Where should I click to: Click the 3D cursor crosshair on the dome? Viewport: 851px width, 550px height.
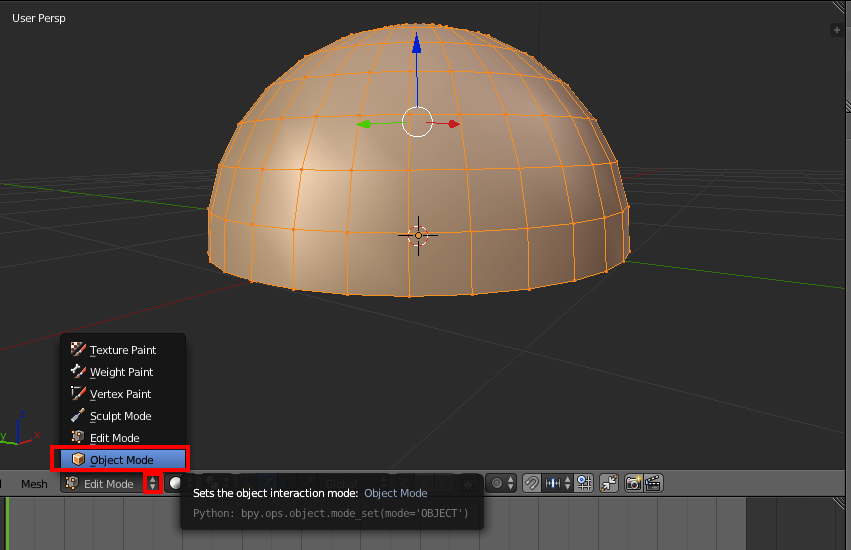pyautogui.click(x=418, y=236)
